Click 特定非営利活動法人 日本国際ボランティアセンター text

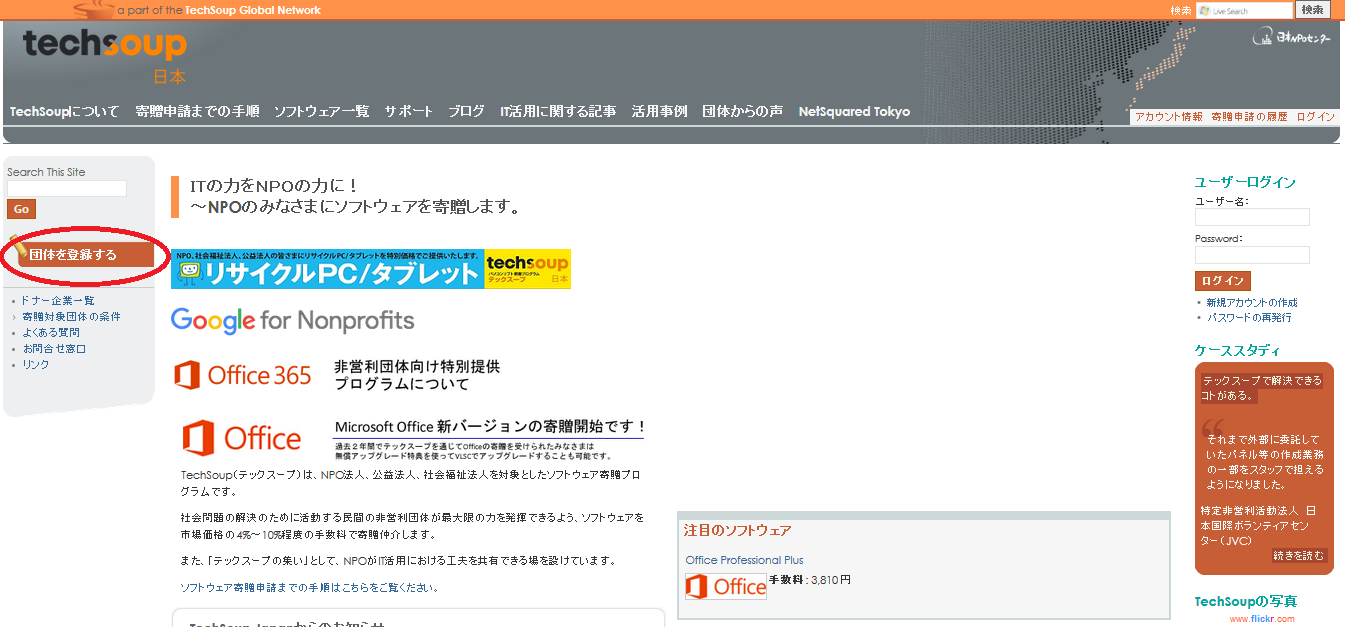1258,526
